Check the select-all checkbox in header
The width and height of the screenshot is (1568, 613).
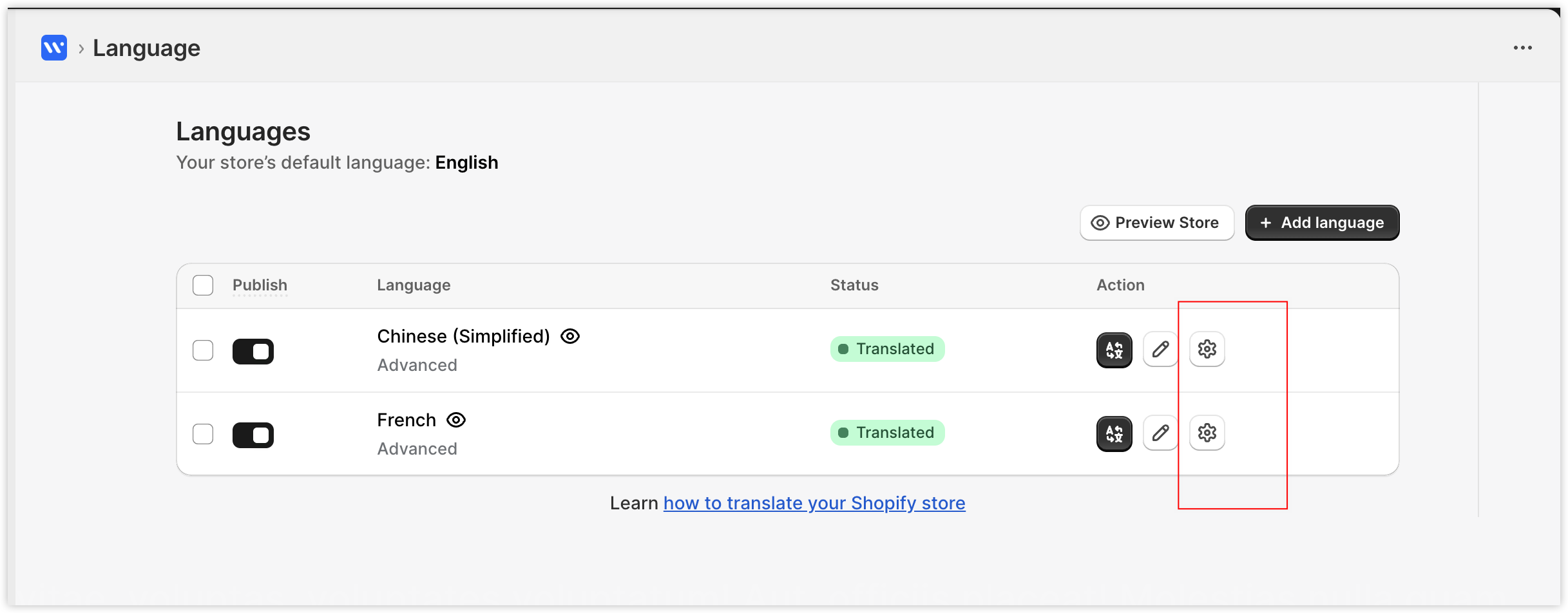pos(203,285)
